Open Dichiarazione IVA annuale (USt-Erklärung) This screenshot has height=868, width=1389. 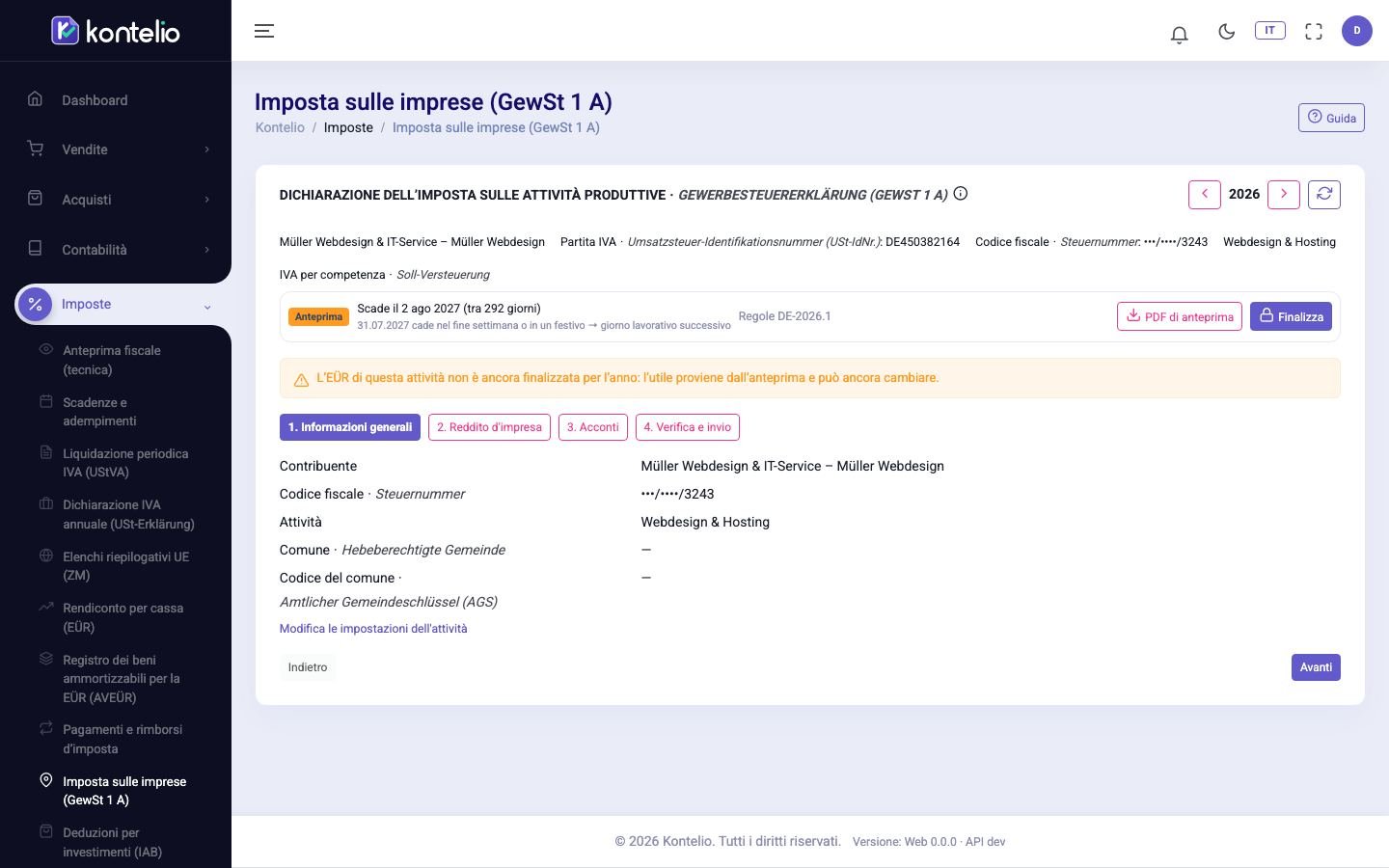(x=116, y=514)
